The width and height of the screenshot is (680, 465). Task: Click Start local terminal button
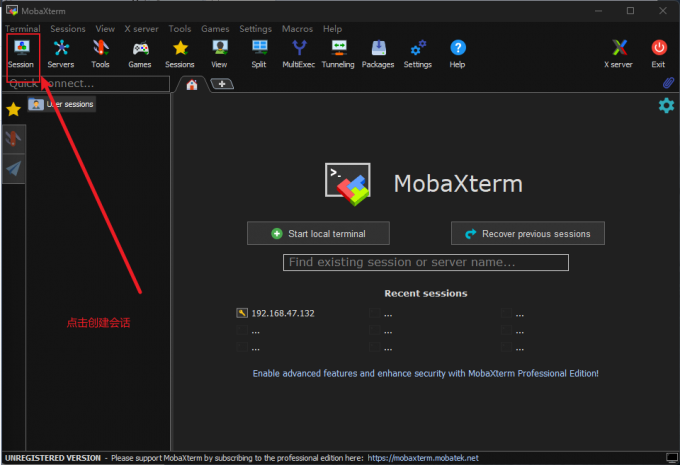pos(318,233)
